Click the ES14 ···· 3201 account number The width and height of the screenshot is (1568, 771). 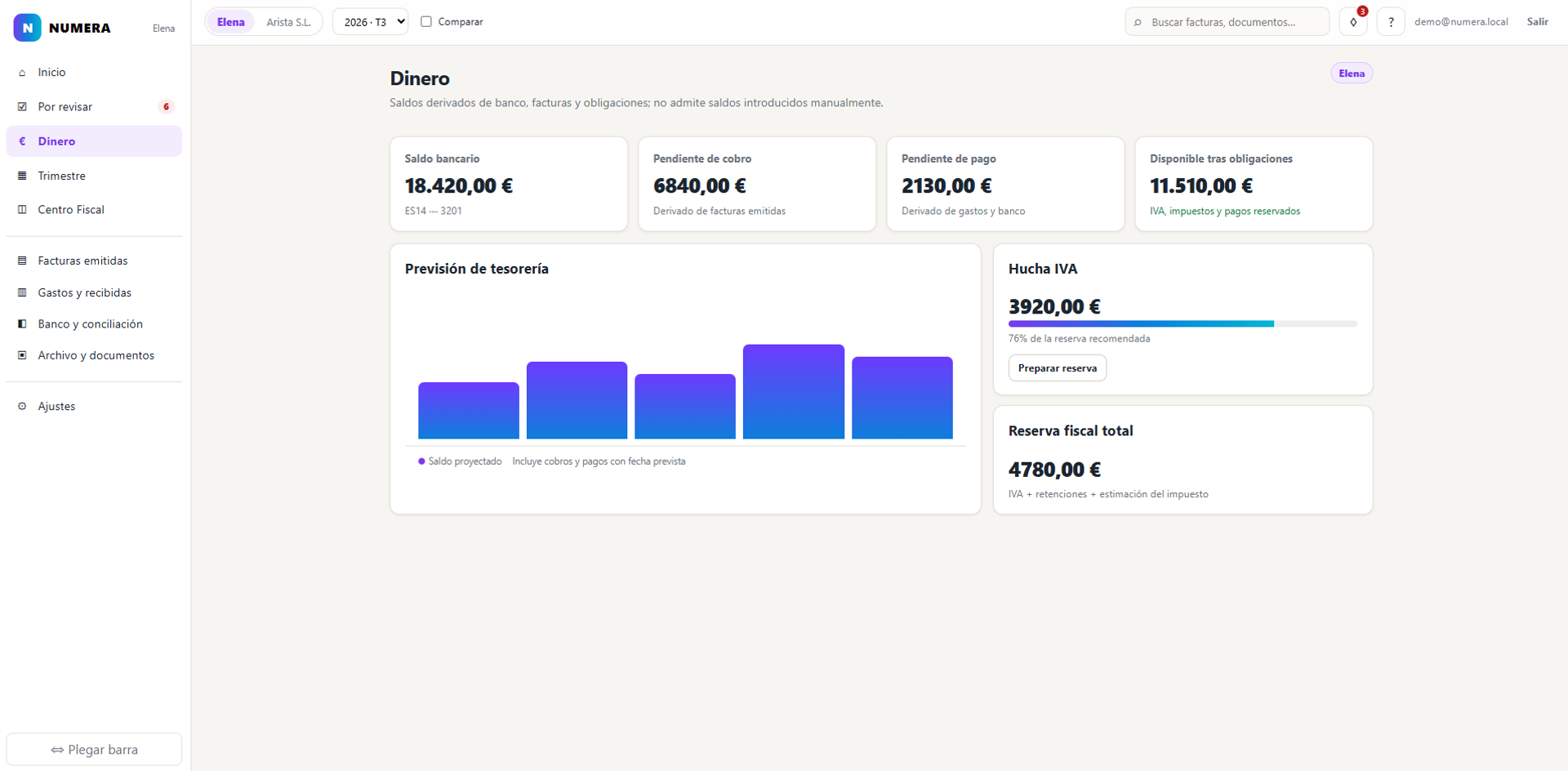pyautogui.click(x=434, y=212)
